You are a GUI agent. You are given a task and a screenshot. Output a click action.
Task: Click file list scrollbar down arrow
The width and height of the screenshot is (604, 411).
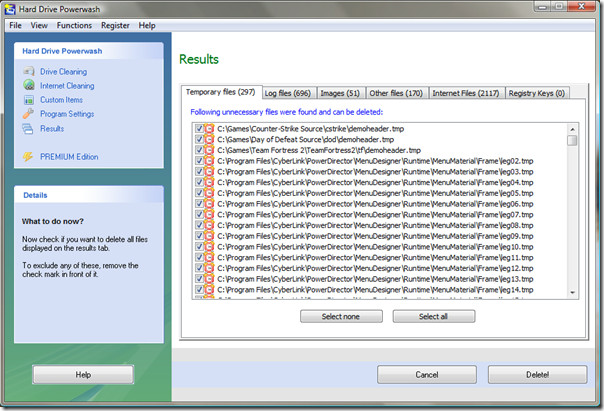[572, 293]
